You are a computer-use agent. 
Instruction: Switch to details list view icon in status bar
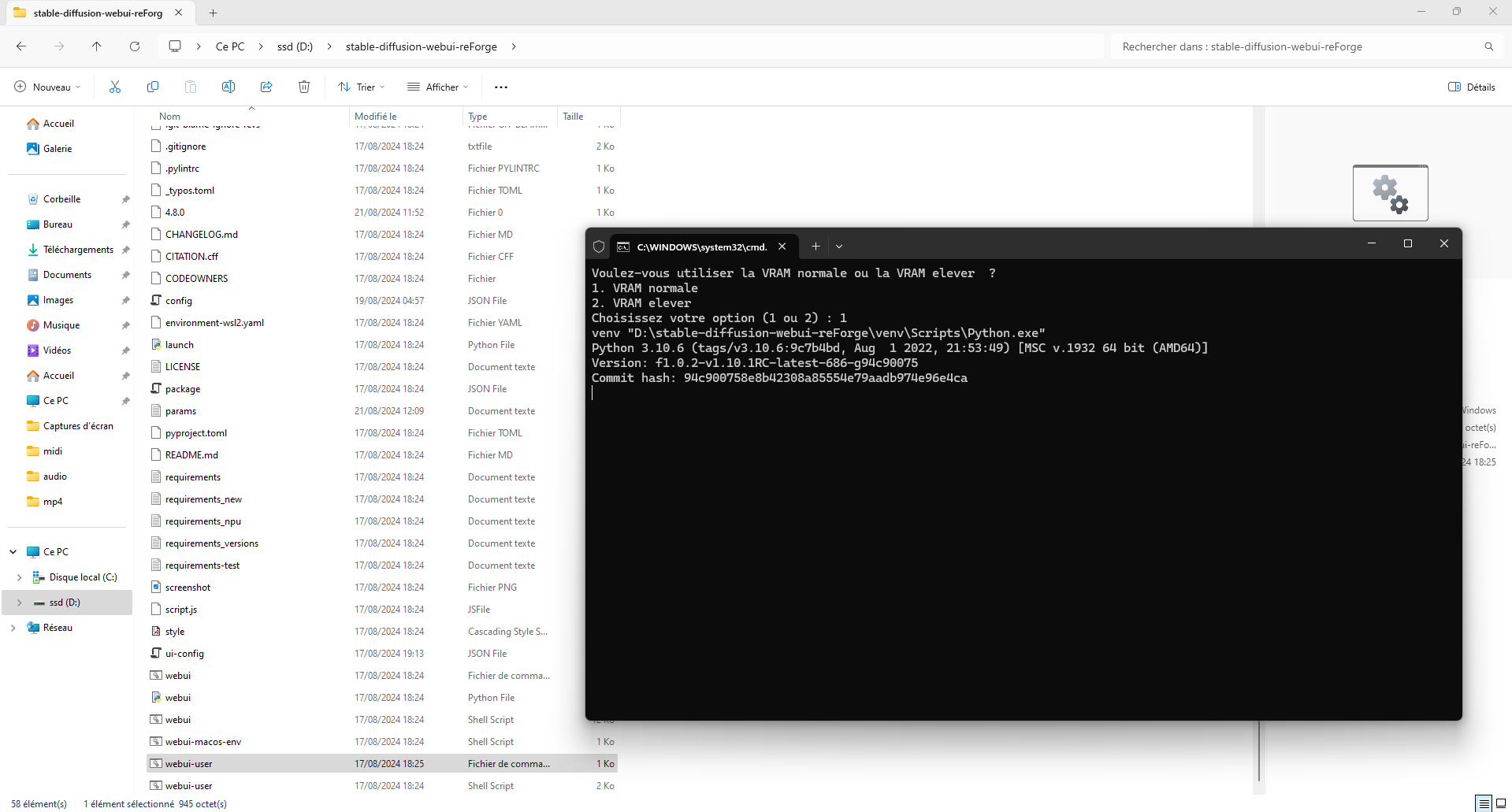[1484, 803]
